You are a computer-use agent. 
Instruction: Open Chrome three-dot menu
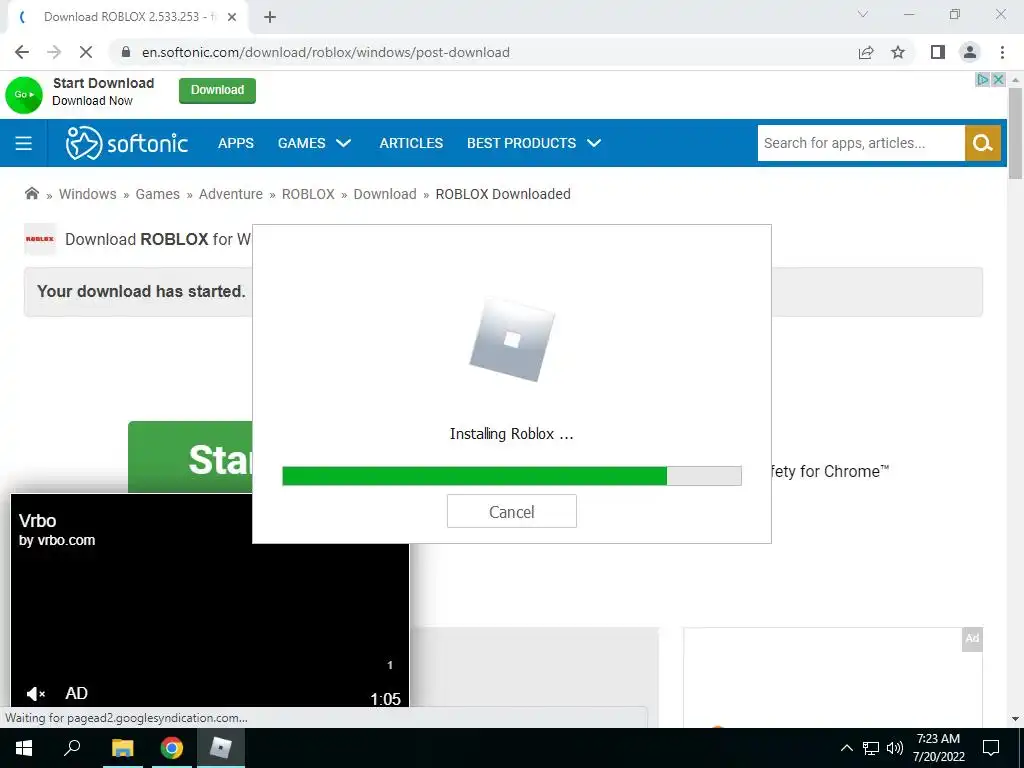click(1002, 52)
